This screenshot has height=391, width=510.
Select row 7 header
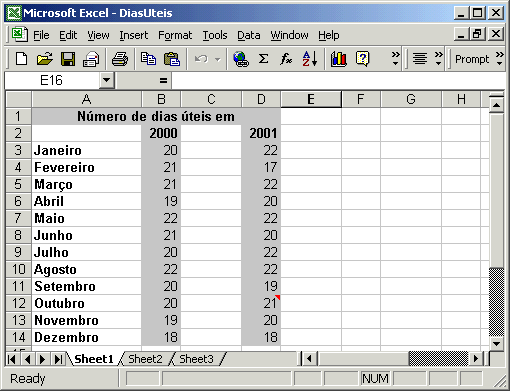click(18, 218)
